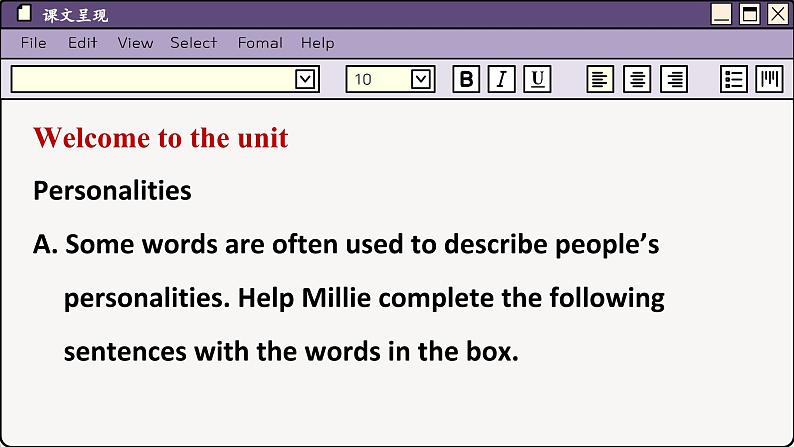This screenshot has width=794, height=447.
Task: Click the empty font name field
Action: [152, 79]
